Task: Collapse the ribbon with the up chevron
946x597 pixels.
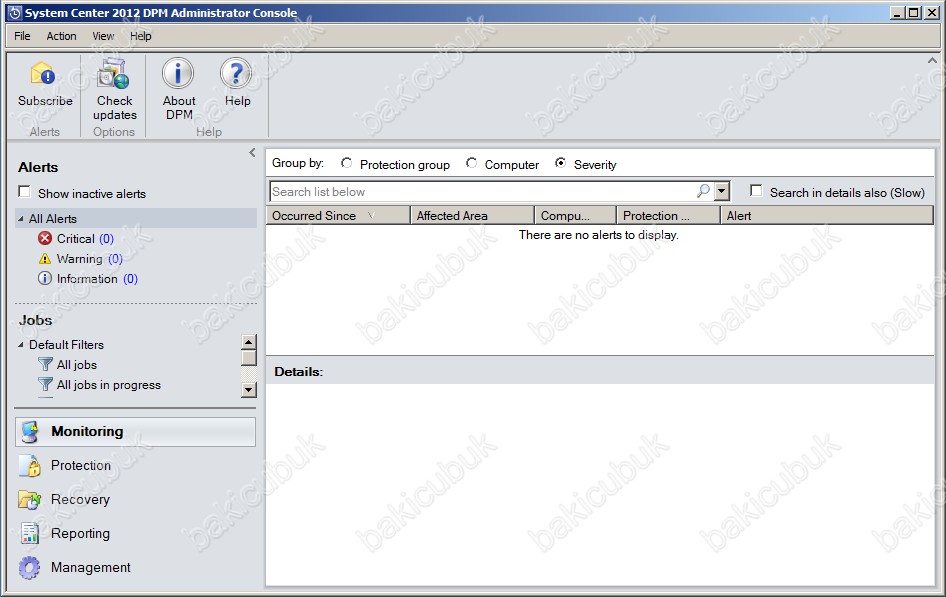Action: coord(932,60)
